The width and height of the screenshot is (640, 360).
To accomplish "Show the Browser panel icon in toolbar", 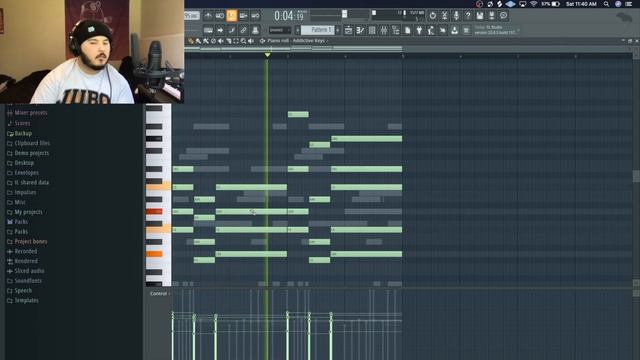I will 396,30.
